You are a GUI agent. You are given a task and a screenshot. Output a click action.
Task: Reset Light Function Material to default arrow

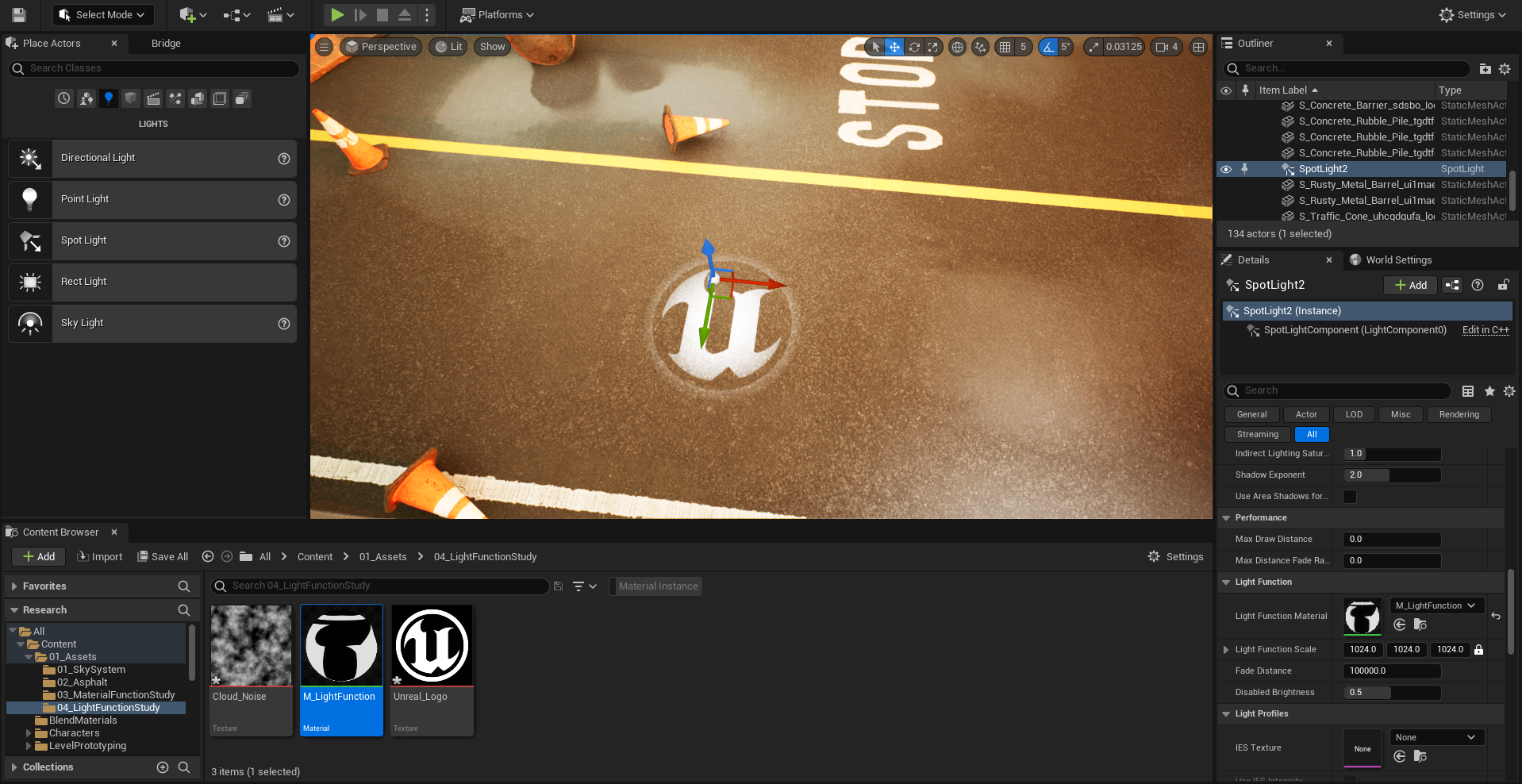point(1496,616)
